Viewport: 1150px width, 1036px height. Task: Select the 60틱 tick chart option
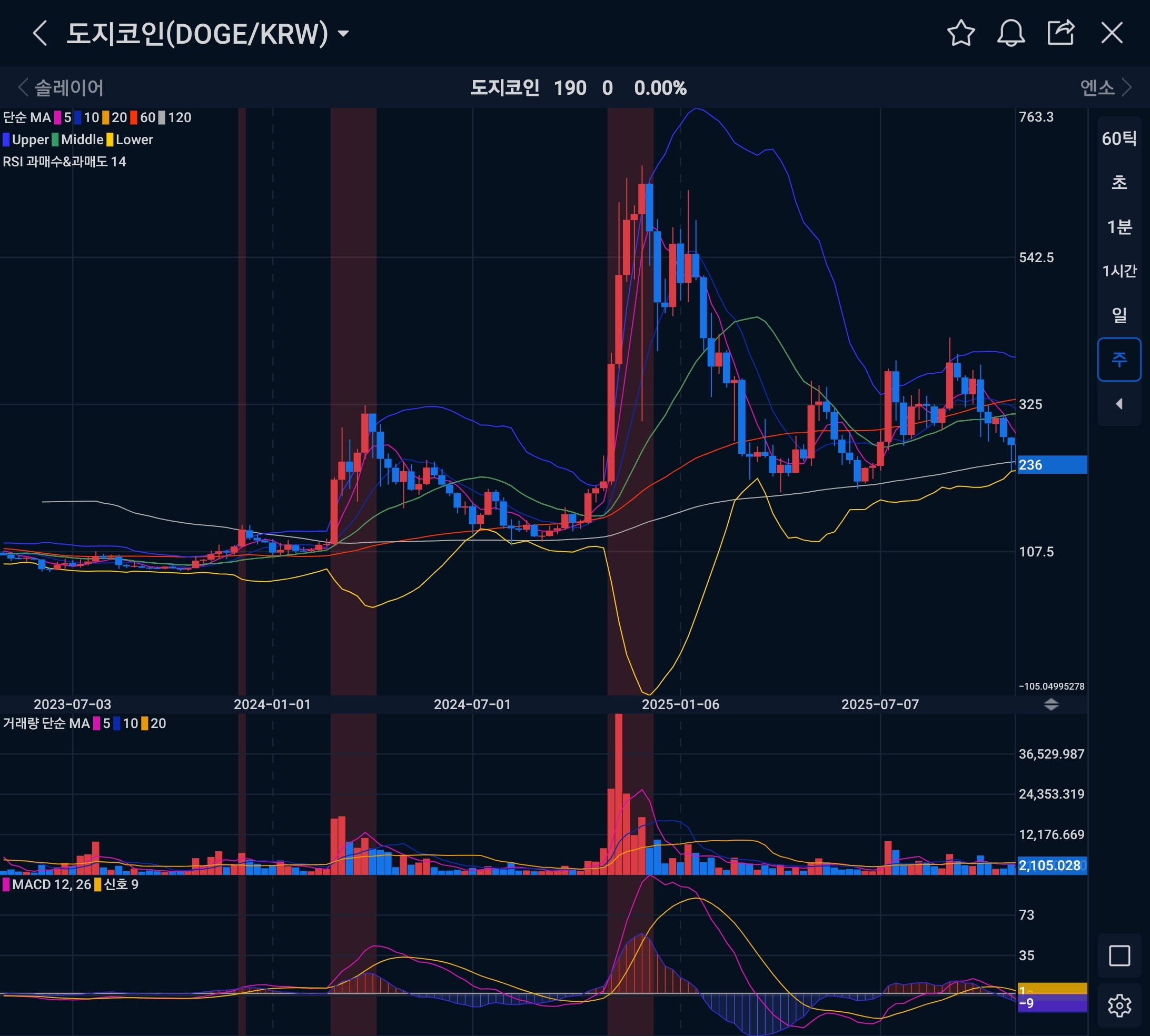[x=1119, y=138]
